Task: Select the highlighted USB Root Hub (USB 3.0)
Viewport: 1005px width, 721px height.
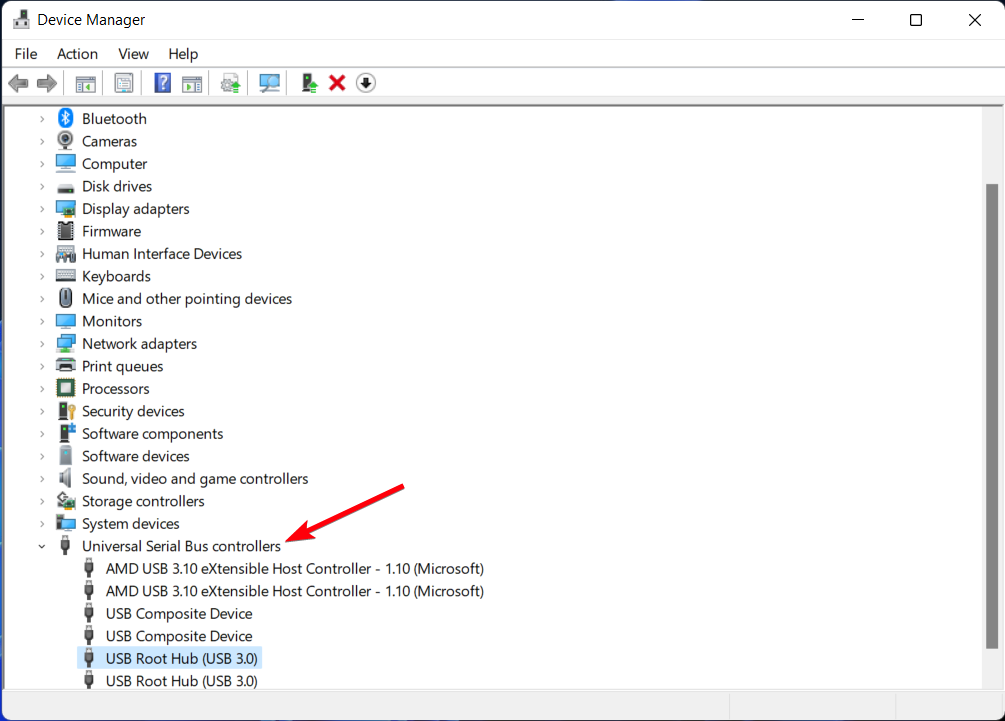Action: [x=181, y=659]
